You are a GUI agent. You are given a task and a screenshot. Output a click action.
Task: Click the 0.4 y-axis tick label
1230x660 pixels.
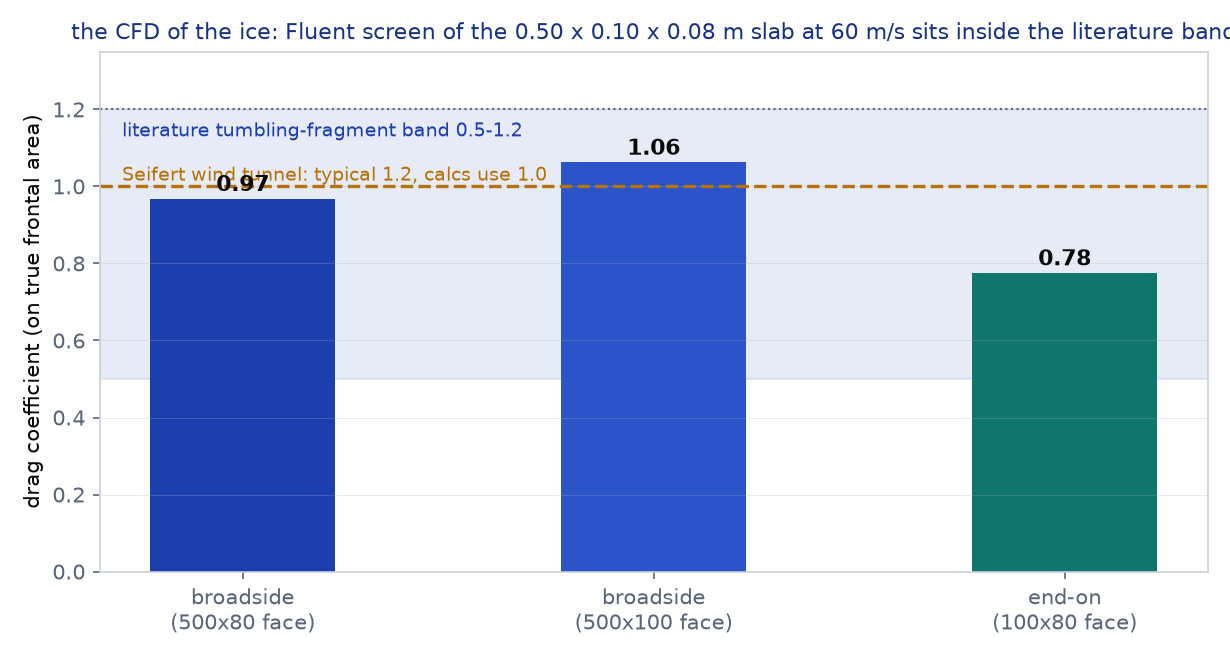tap(72, 418)
